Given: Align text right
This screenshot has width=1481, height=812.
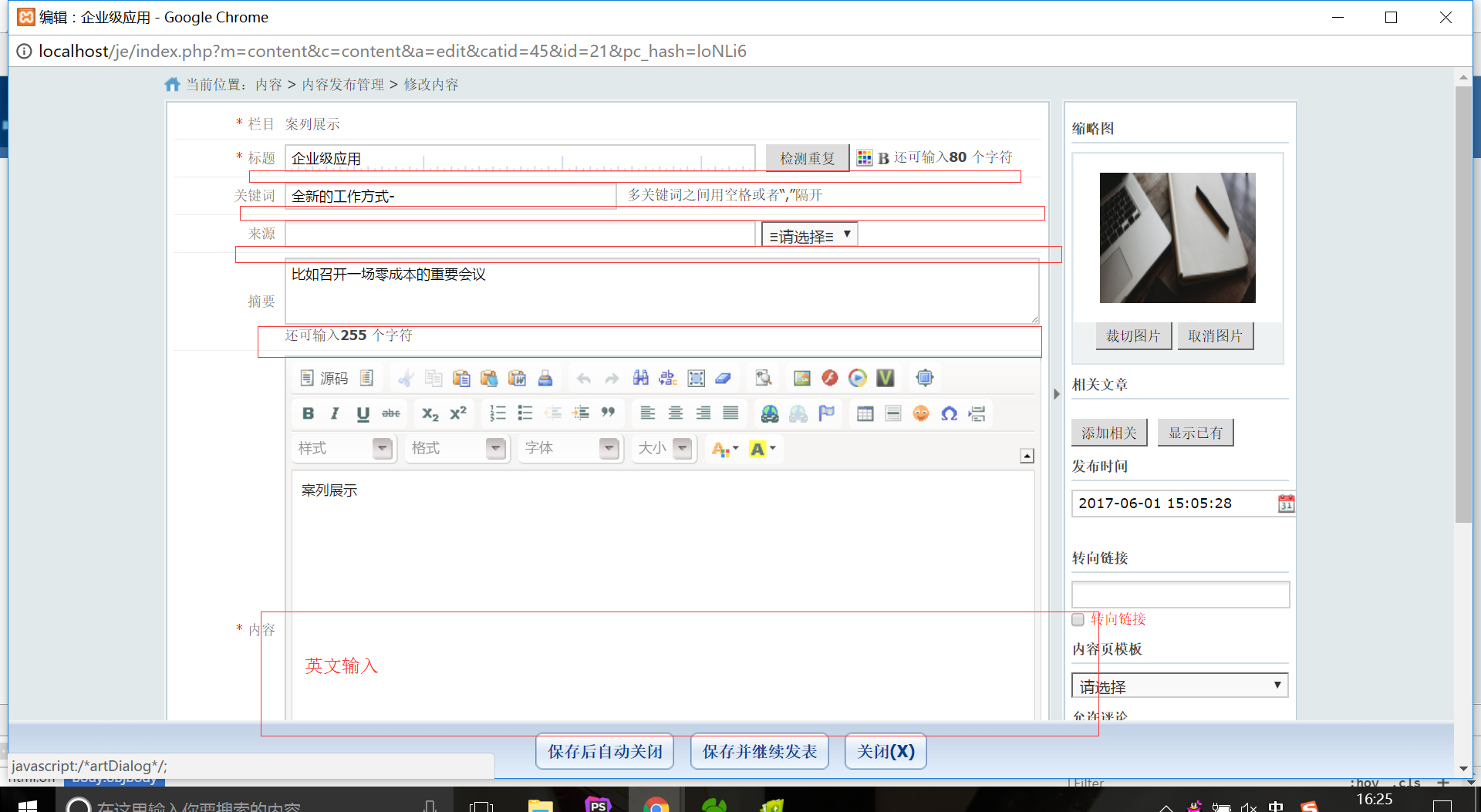Looking at the screenshot, I should pyautogui.click(x=703, y=413).
